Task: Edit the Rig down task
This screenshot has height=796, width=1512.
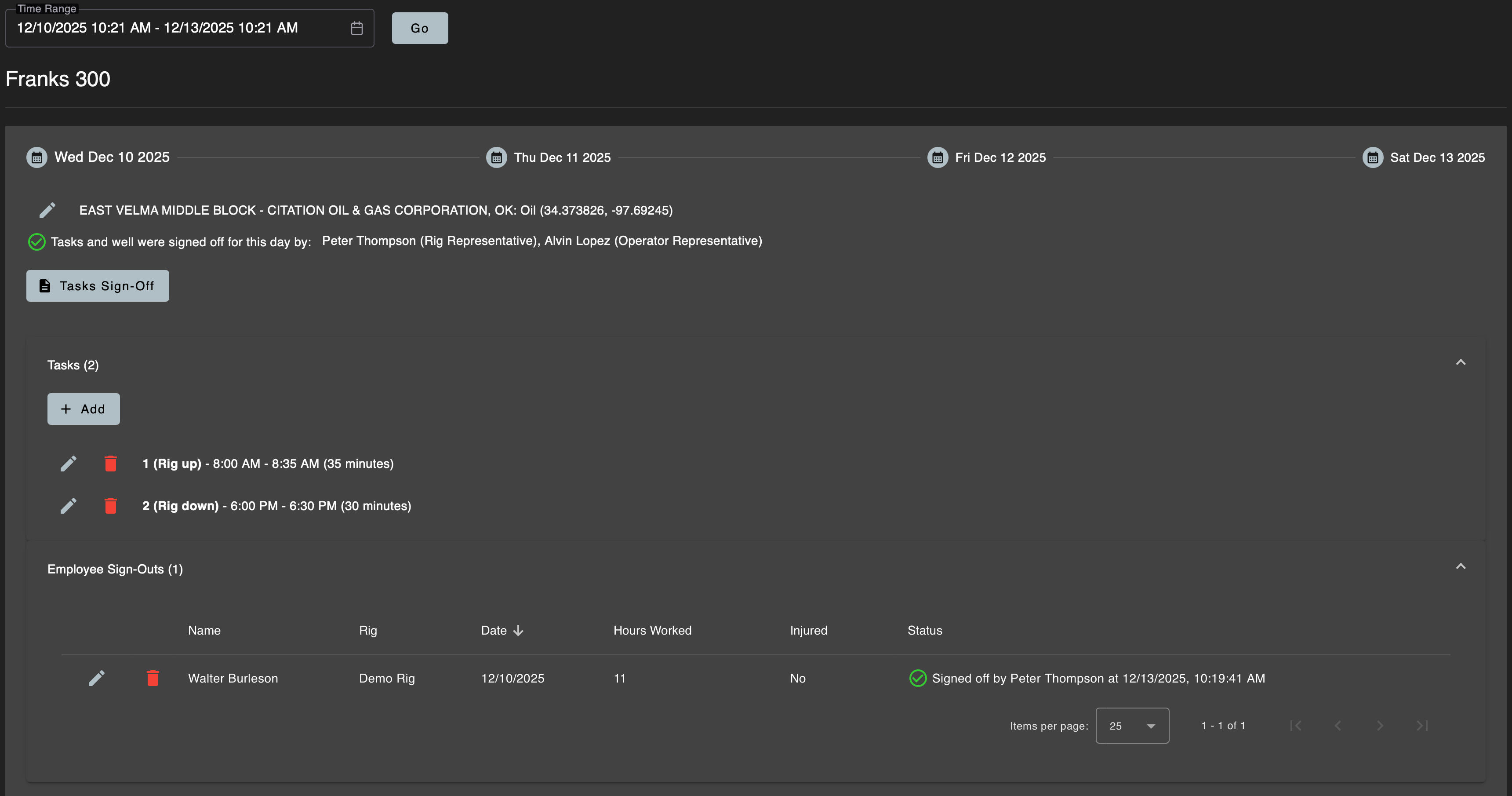Action: tap(68, 506)
